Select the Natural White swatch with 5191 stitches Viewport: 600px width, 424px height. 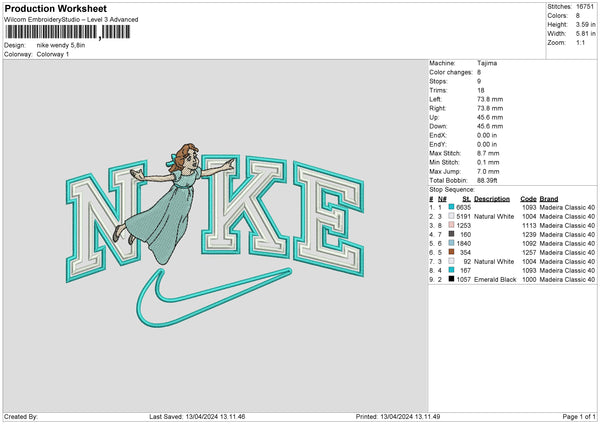[452, 215]
